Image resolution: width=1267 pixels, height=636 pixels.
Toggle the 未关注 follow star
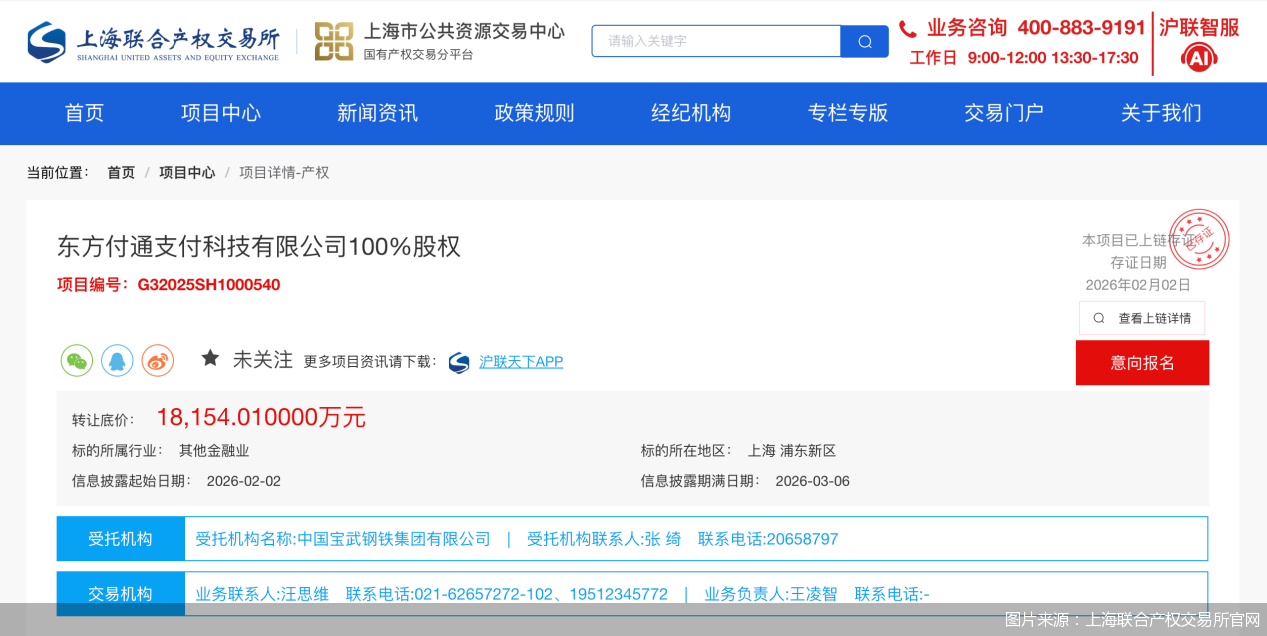click(x=210, y=356)
